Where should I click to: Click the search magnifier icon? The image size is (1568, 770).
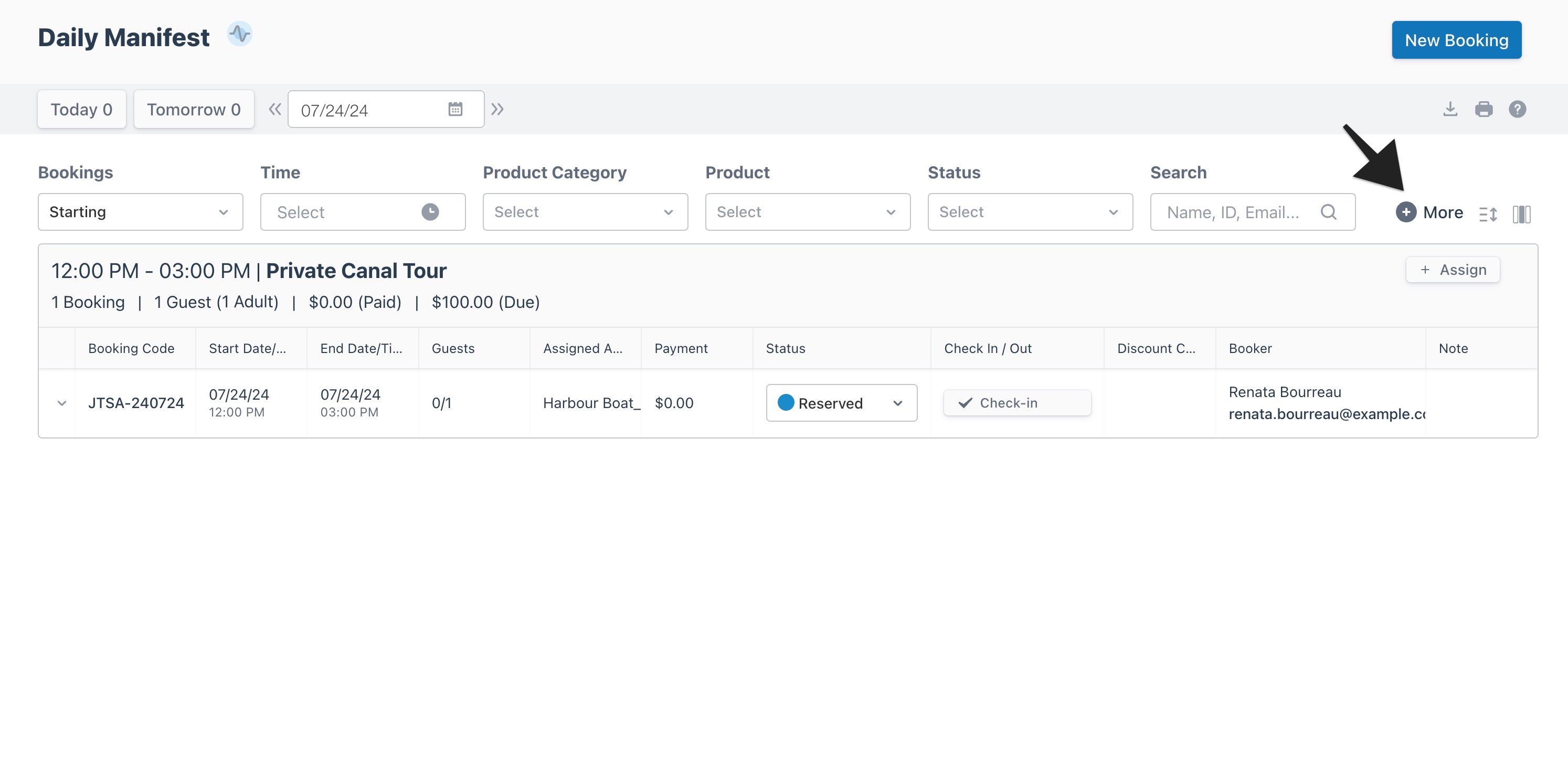tap(1328, 212)
